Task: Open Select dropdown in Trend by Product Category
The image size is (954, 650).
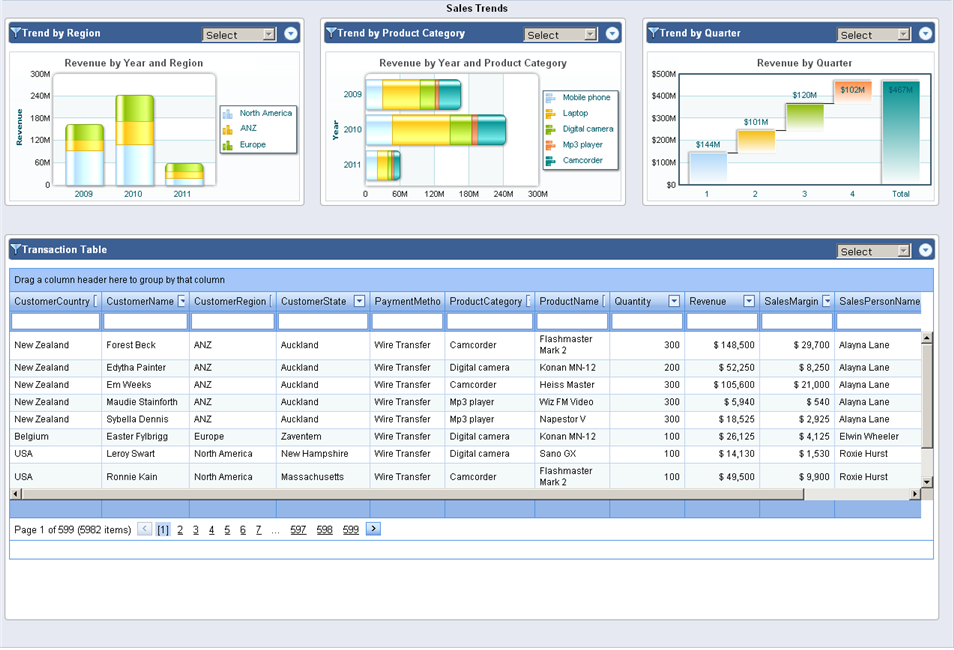Action: pyautogui.click(x=560, y=35)
